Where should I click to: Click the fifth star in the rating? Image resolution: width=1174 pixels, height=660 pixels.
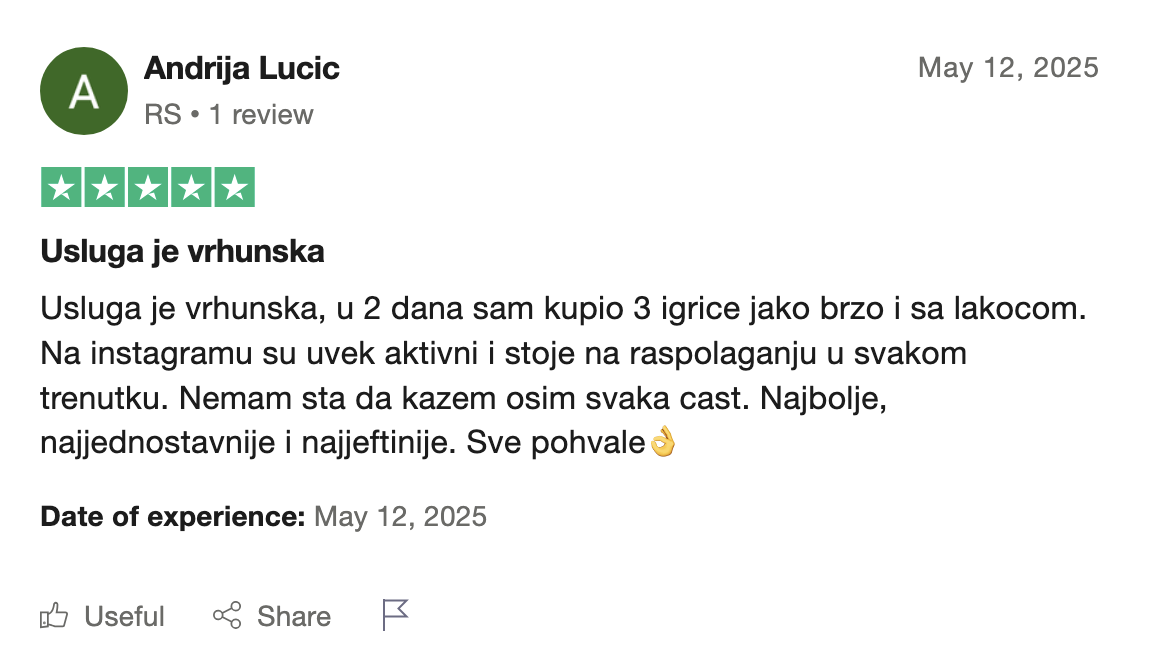[x=234, y=188]
